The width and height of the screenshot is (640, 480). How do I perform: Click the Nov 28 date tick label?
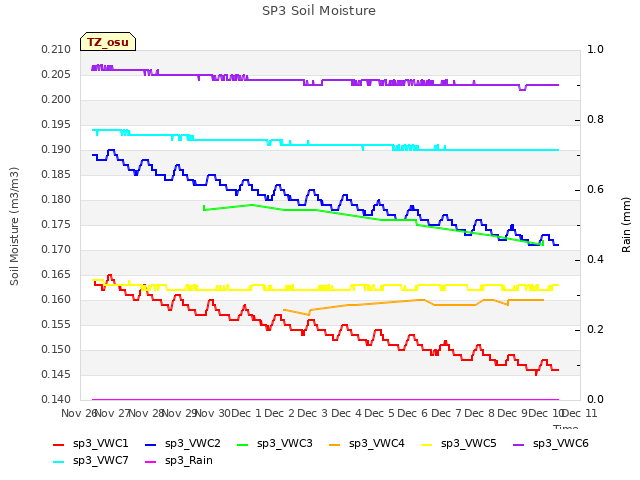147,413
